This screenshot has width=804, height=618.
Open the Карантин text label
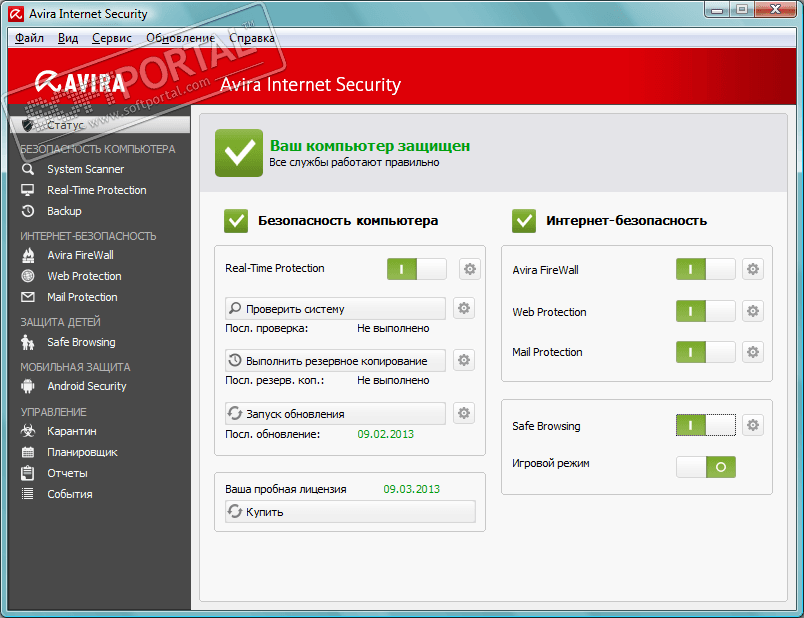[72, 431]
